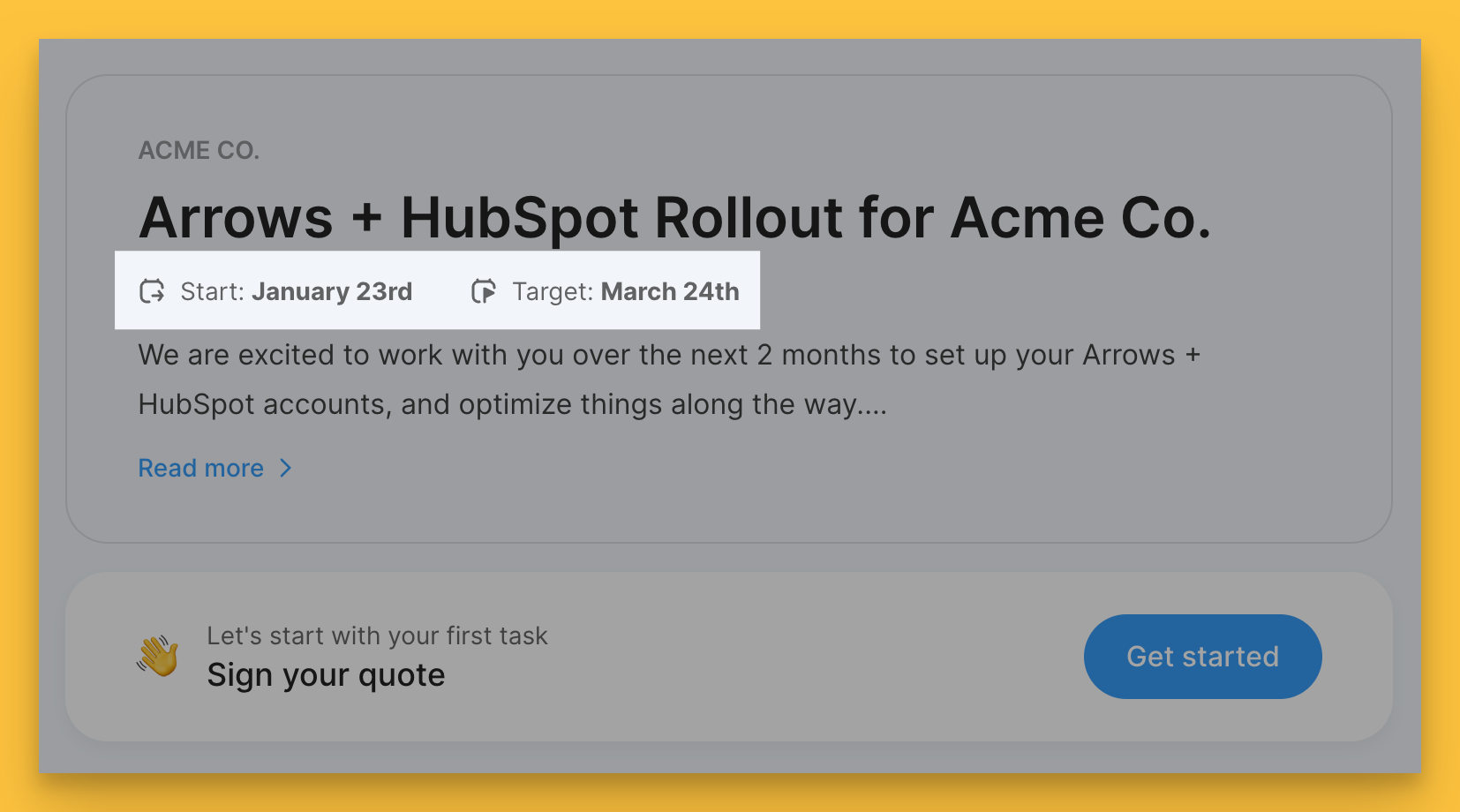Click the Arrows + HubSpot Rollout heading
This screenshot has height=812, width=1460.
[674, 217]
